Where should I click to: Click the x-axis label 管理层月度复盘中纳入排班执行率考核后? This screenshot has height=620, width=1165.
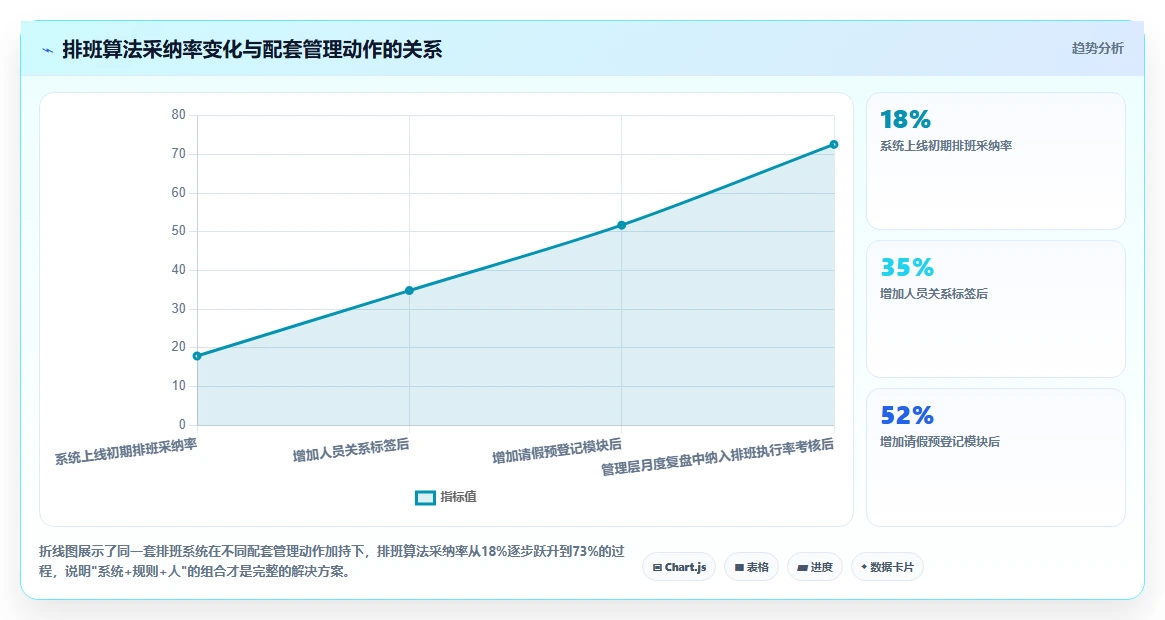pyautogui.click(x=718, y=456)
